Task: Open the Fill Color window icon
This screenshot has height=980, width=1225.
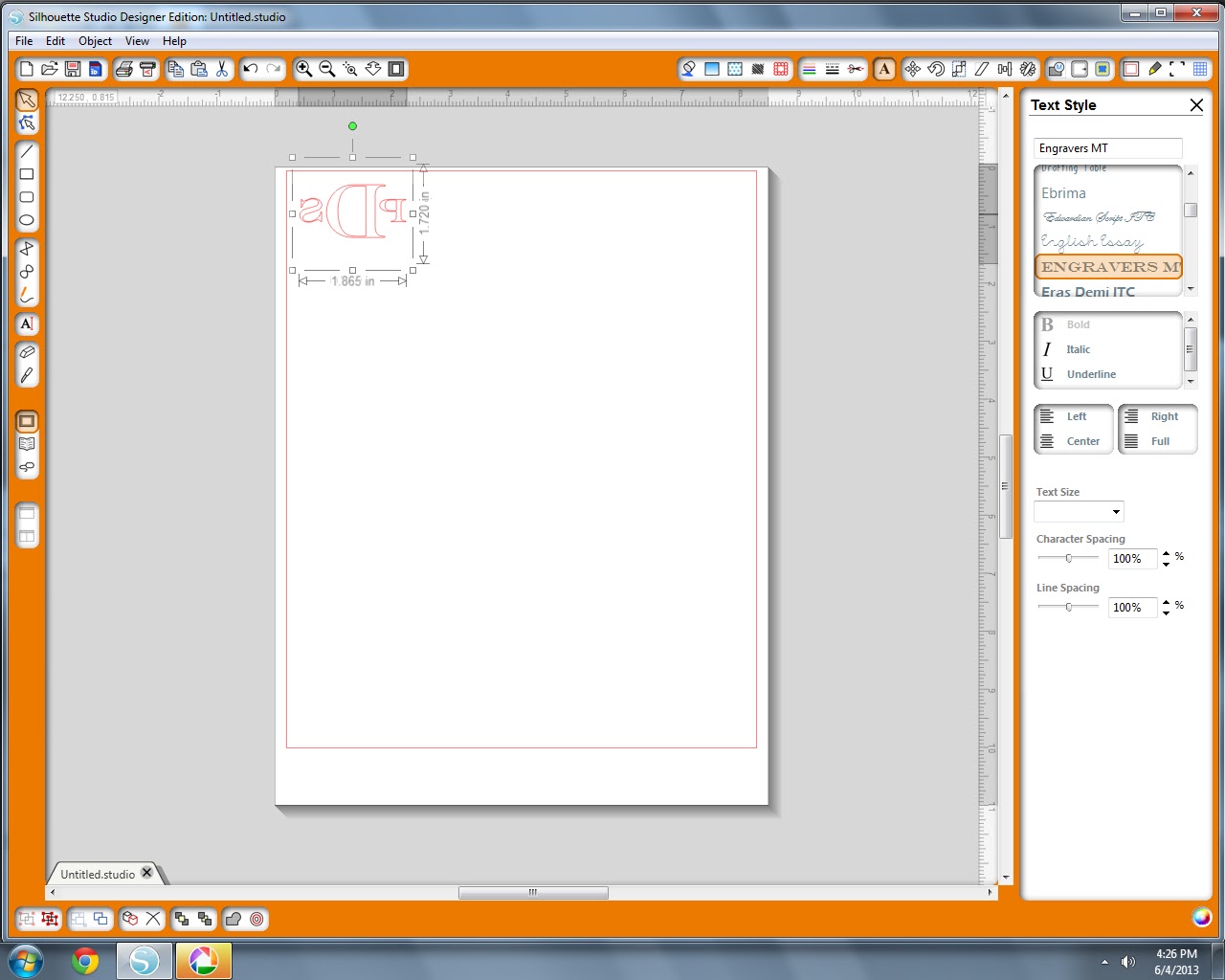Action: (688, 69)
